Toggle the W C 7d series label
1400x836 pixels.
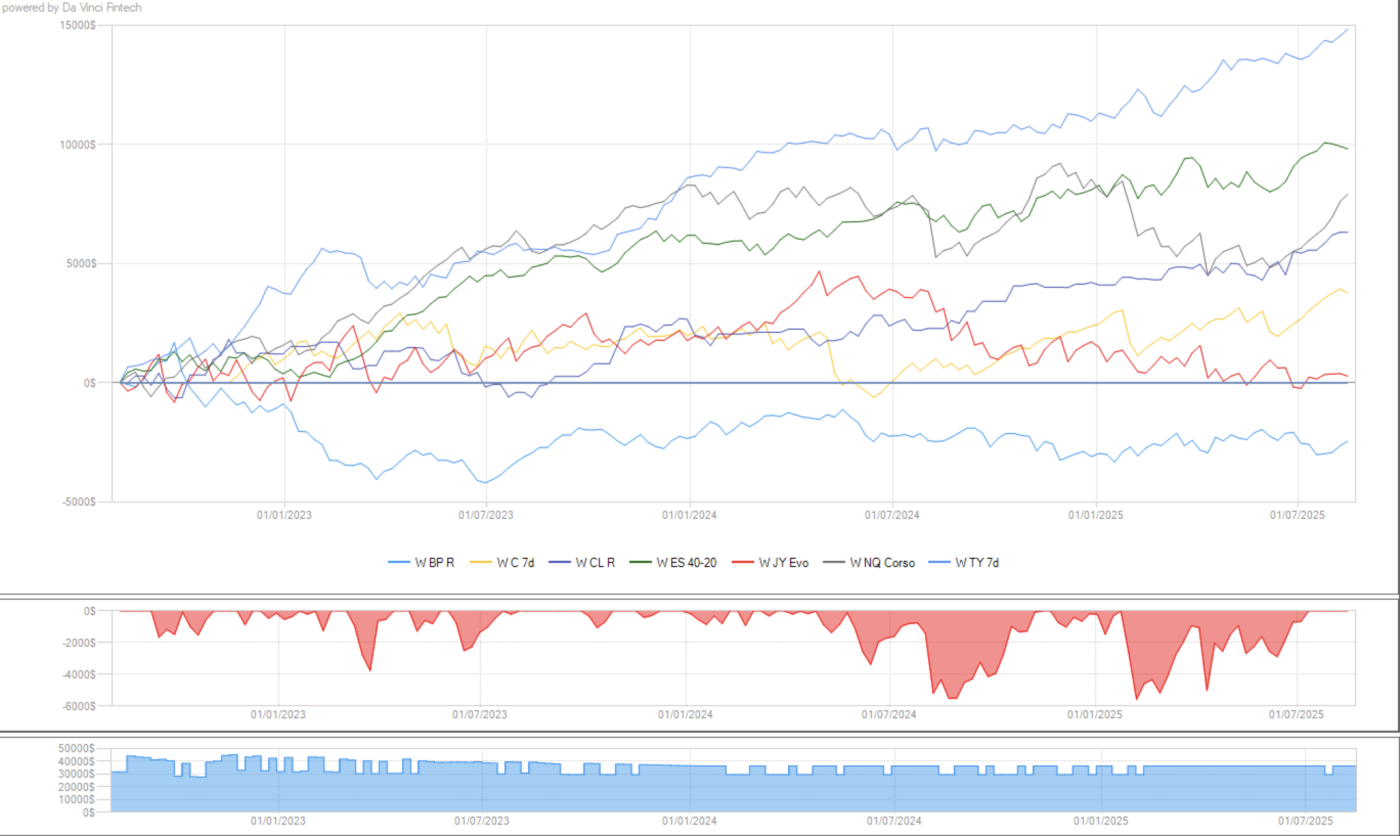point(517,563)
